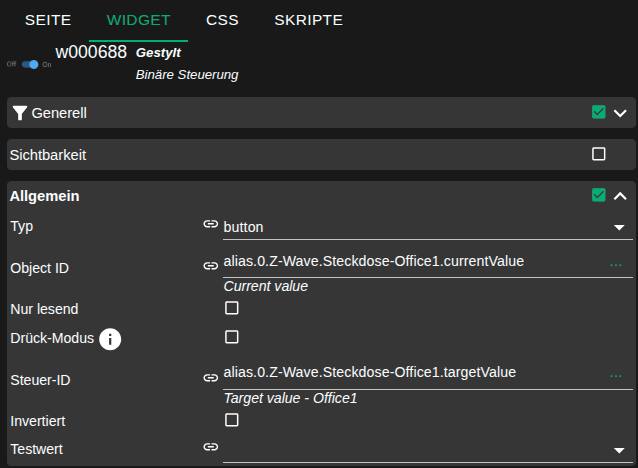
Task: Enable the Nur lesend checkbox
Action: click(x=232, y=308)
